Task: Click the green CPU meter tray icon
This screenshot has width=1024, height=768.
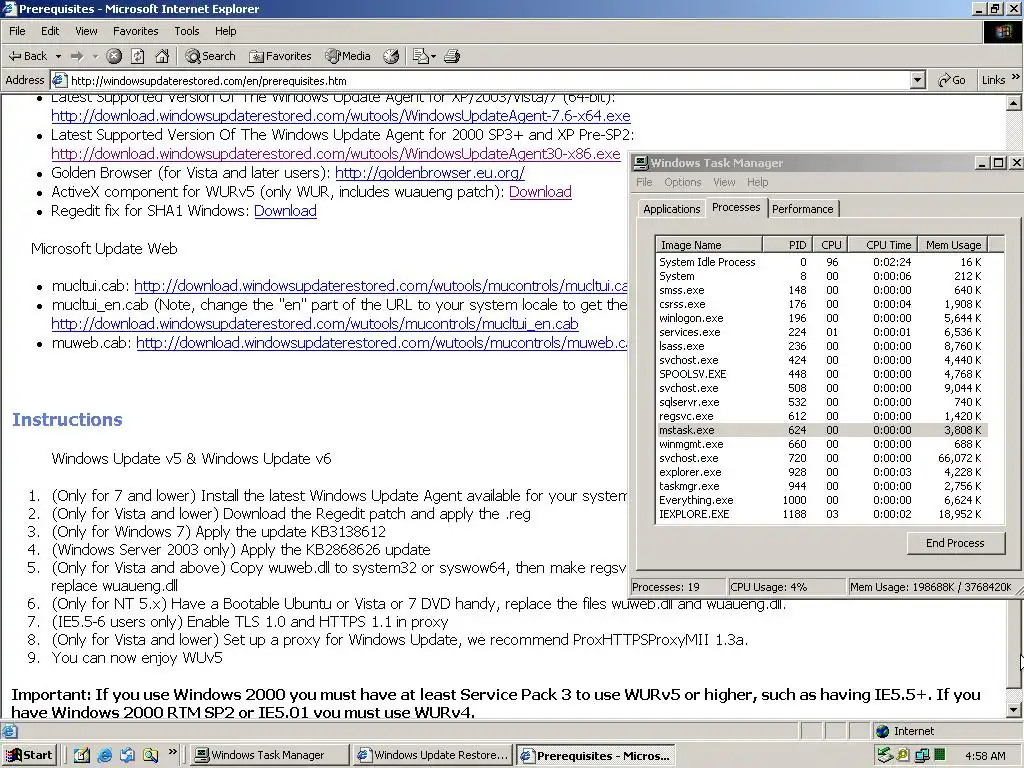Action: pos(939,755)
